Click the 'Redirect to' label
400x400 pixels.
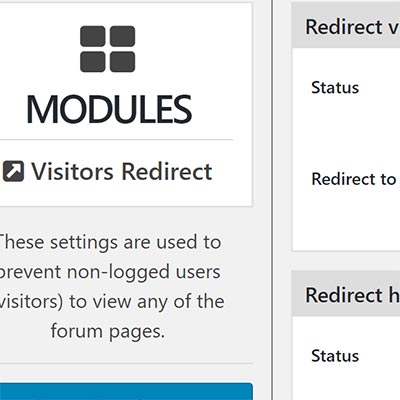pos(354,179)
